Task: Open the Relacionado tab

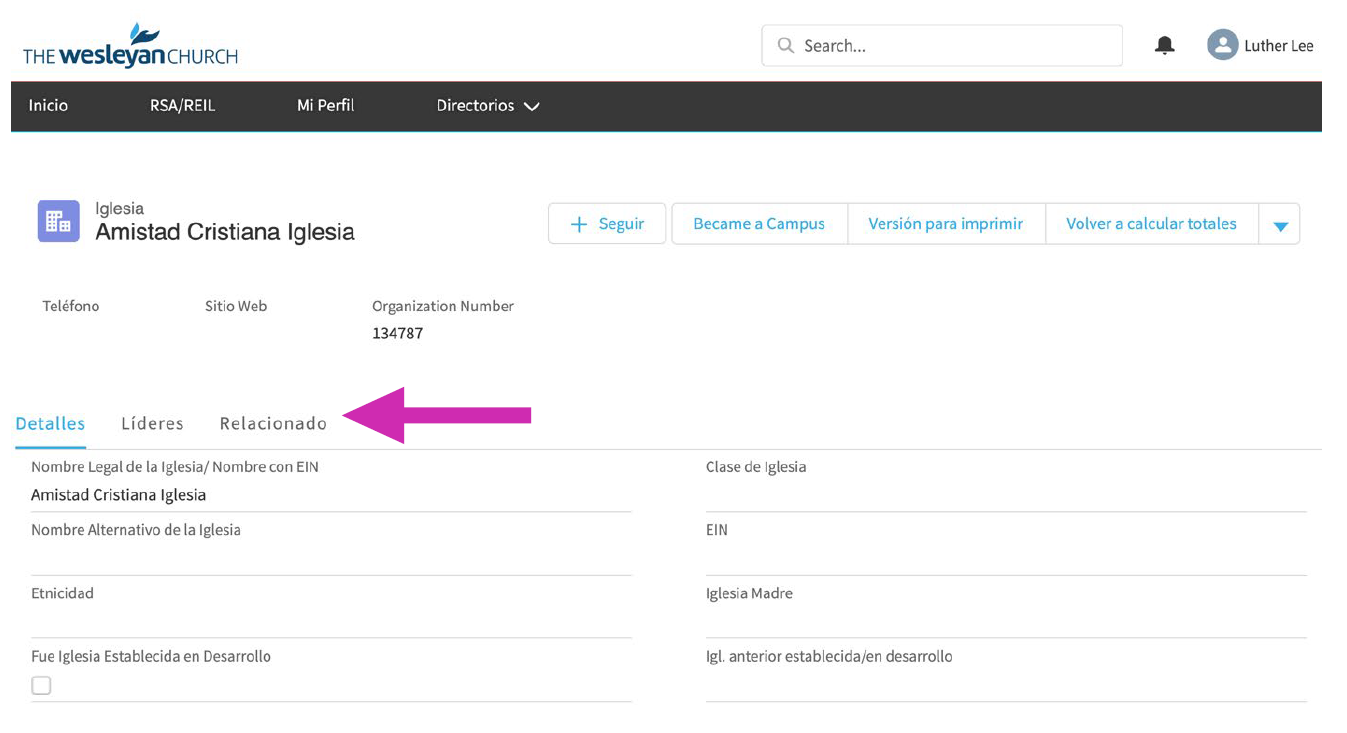Action: point(273,424)
